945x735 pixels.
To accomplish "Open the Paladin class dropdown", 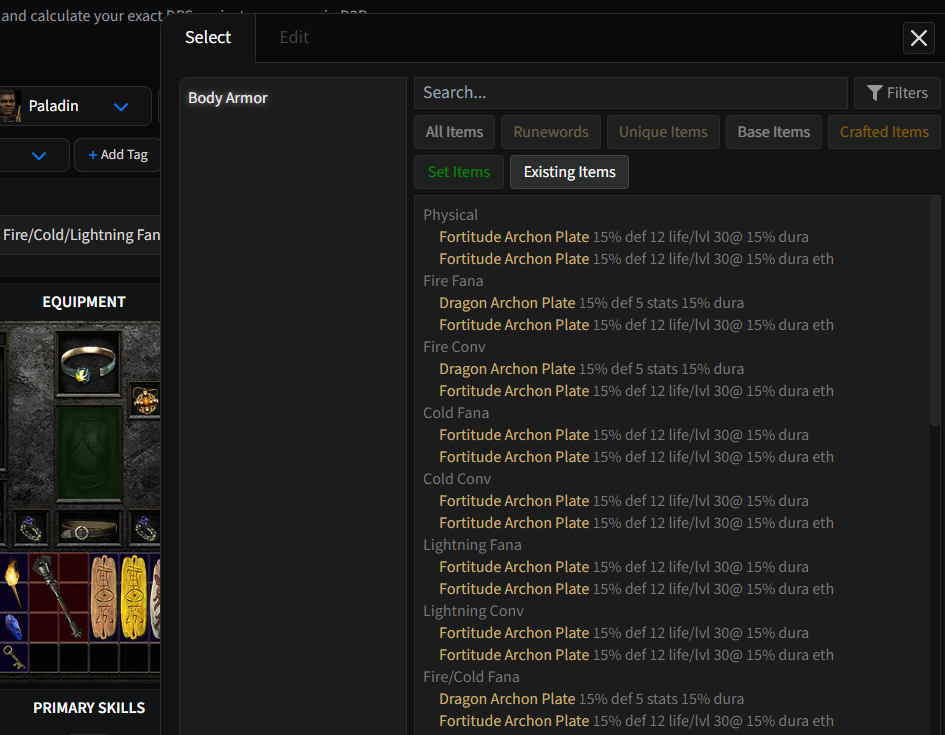I will tap(121, 106).
